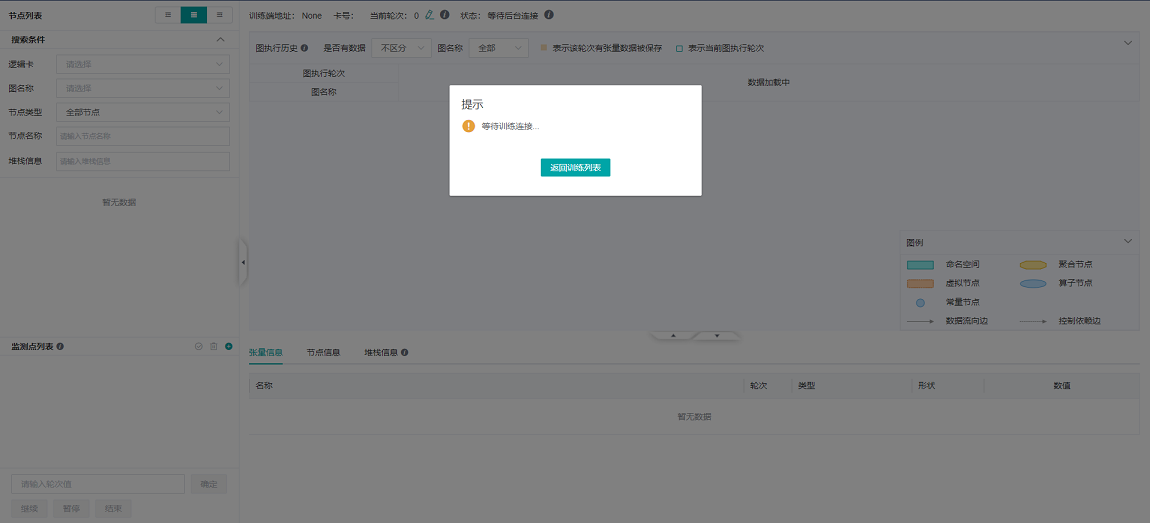Viewport: 1150px width, 523px height.
Task: Switch to the 节点信息 tab
Action: click(x=323, y=353)
